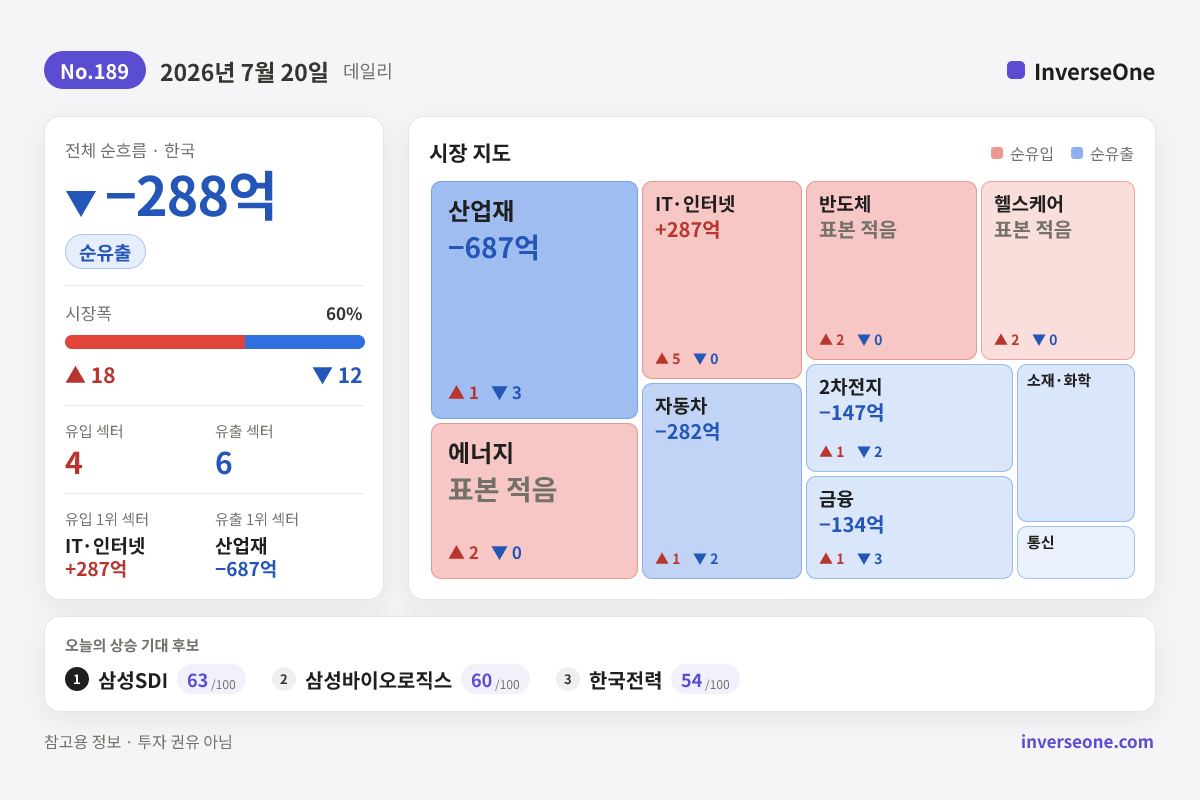Click the 순유입 red legend swatch

[x=997, y=153]
